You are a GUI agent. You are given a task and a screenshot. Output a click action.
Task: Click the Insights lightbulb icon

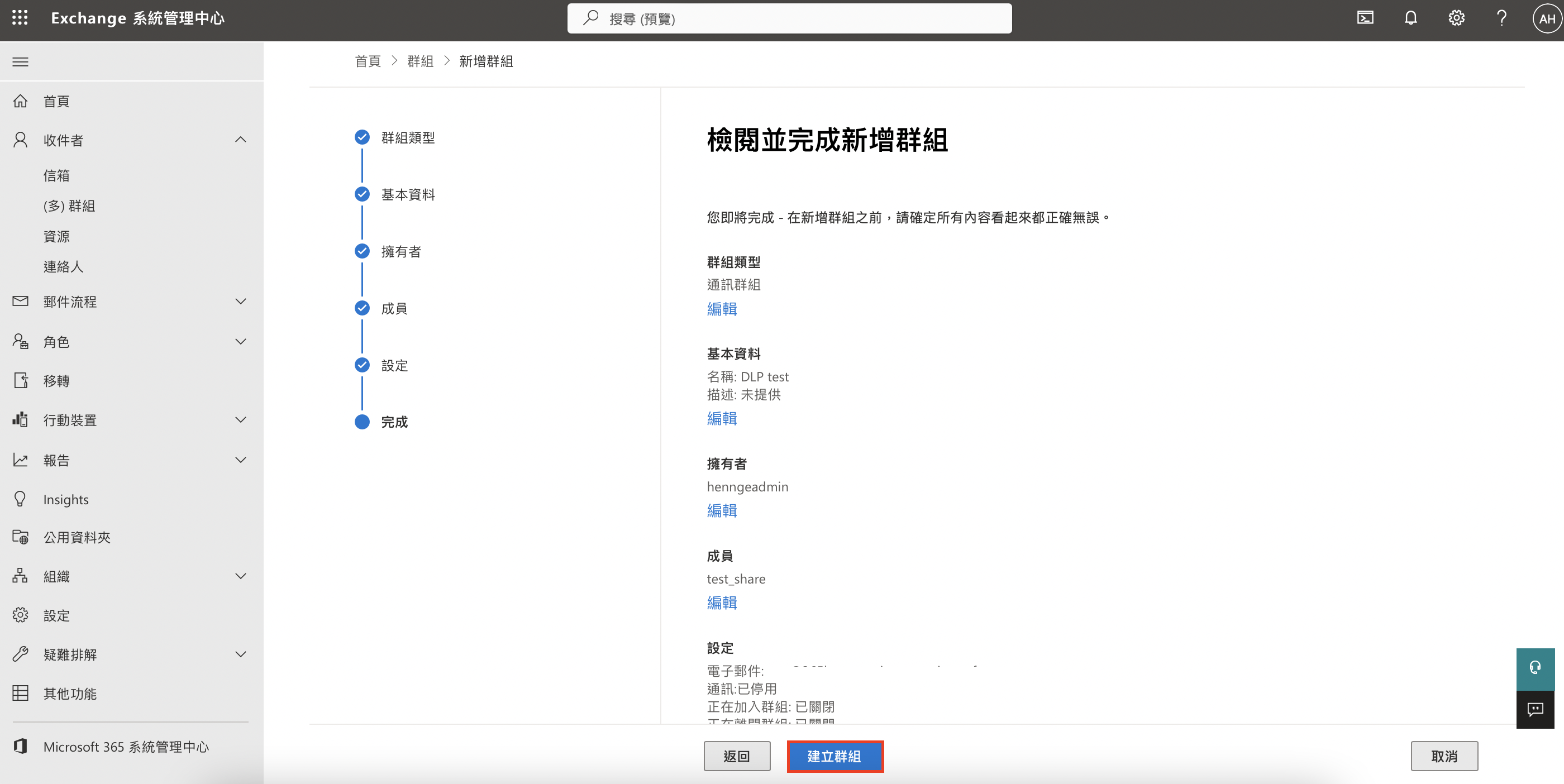pyautogui.click(x=20, y=499)
